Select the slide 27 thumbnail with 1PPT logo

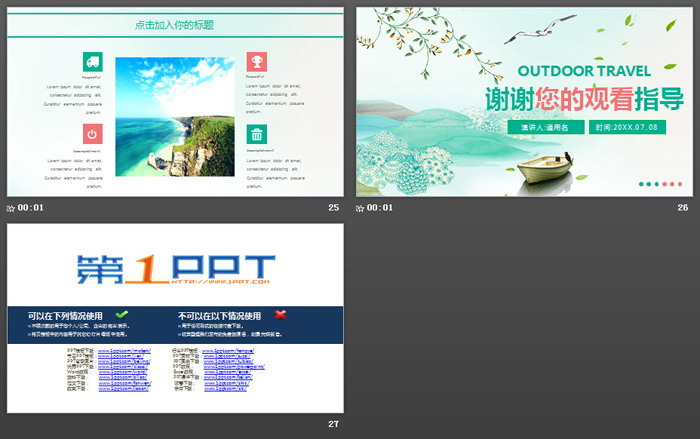coord(175,318)
